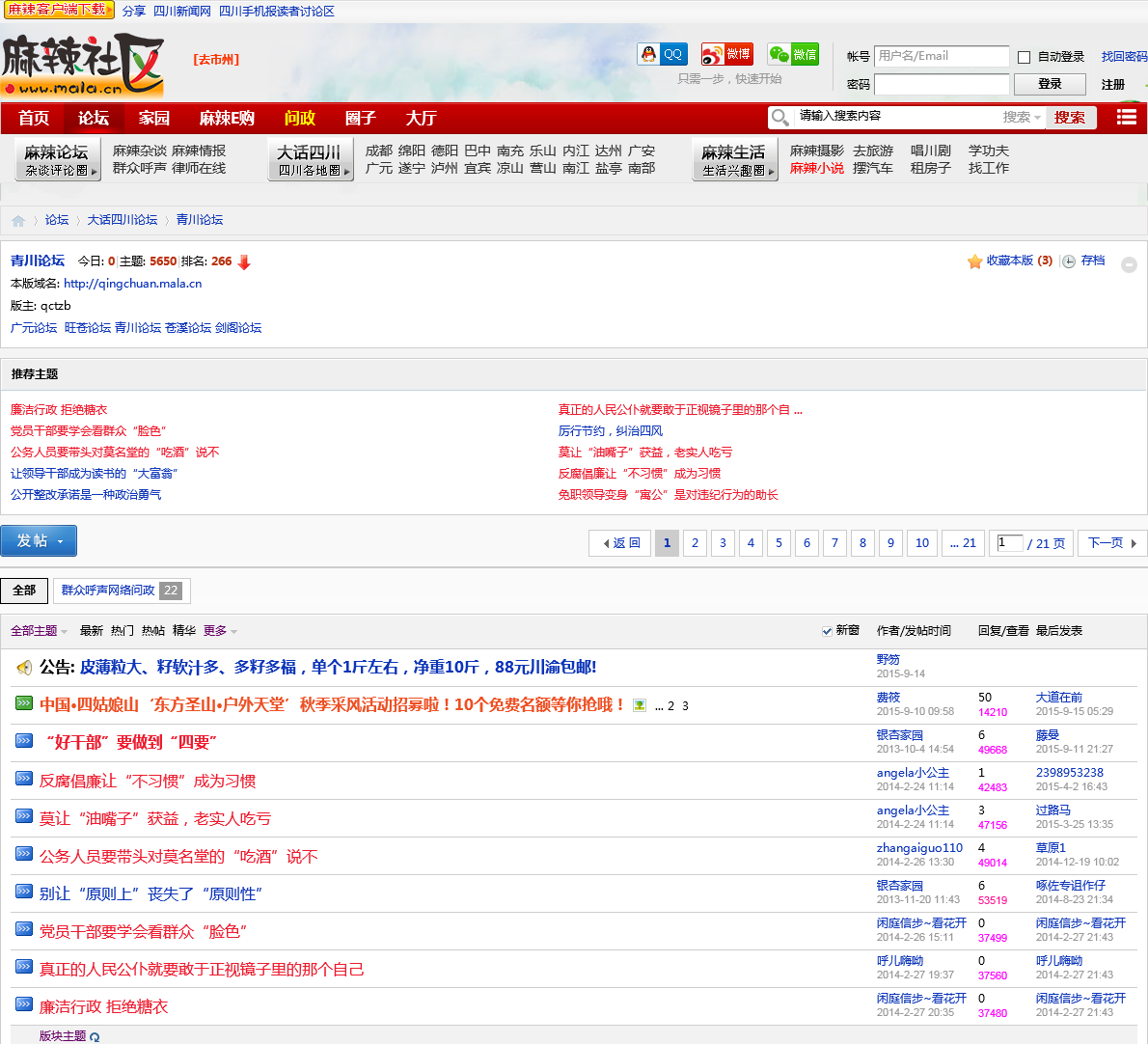The image size is (1148, 1044).
Task: Click the Weibo login icon
Action: click(726, 55)
